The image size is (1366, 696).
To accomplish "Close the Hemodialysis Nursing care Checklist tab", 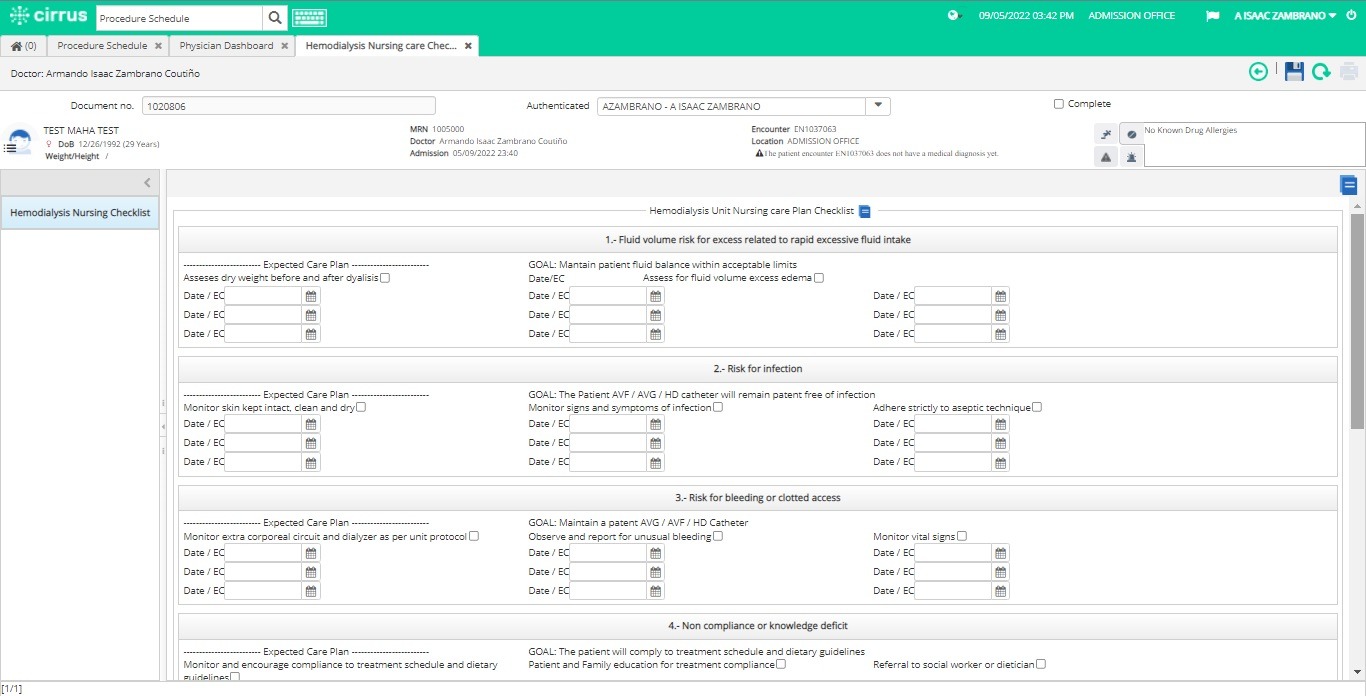I will [x=468, y=46].
